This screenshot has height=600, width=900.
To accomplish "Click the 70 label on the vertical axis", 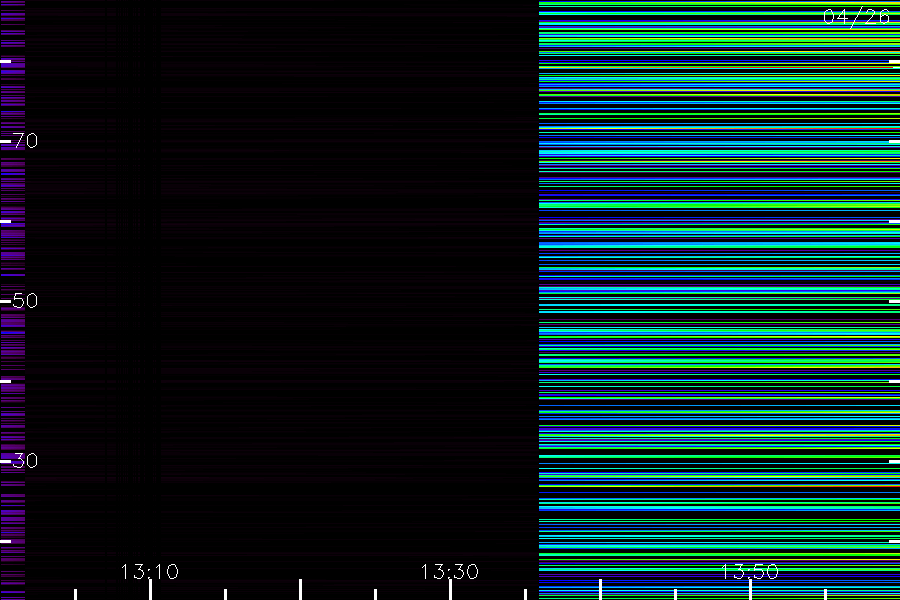I will pyautogui.click(x=25, y=141).
